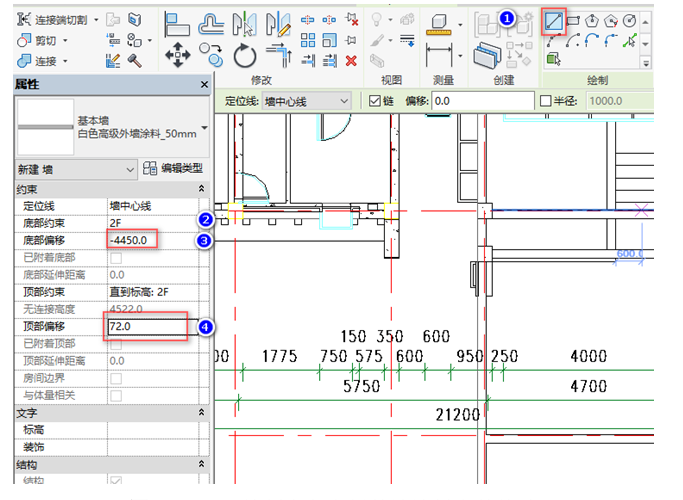Select the Circle draw tool
This screenshot has width=683, height=500.
tap(631, 20)
